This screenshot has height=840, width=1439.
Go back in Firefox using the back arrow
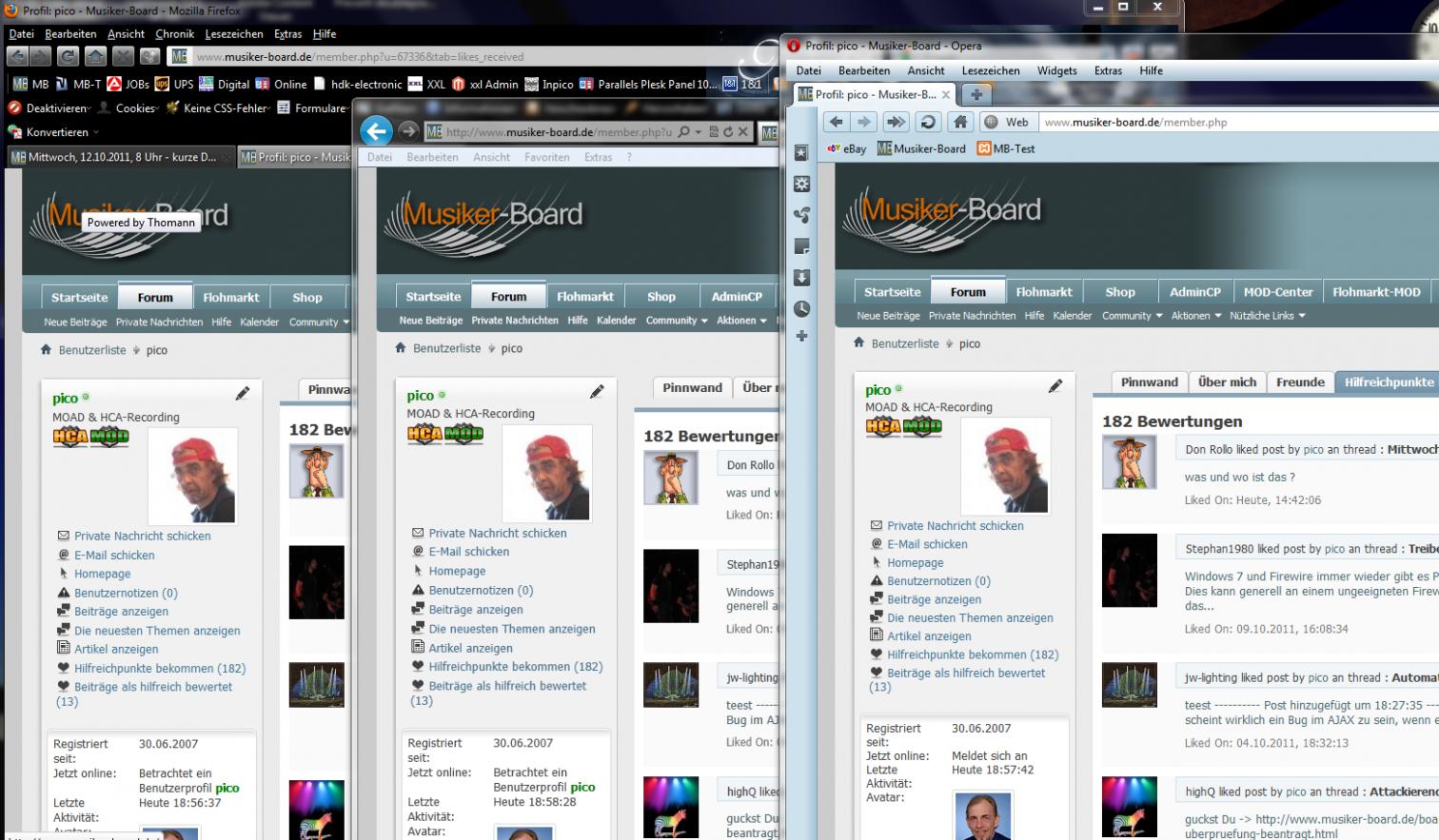(x=19, y=57)
